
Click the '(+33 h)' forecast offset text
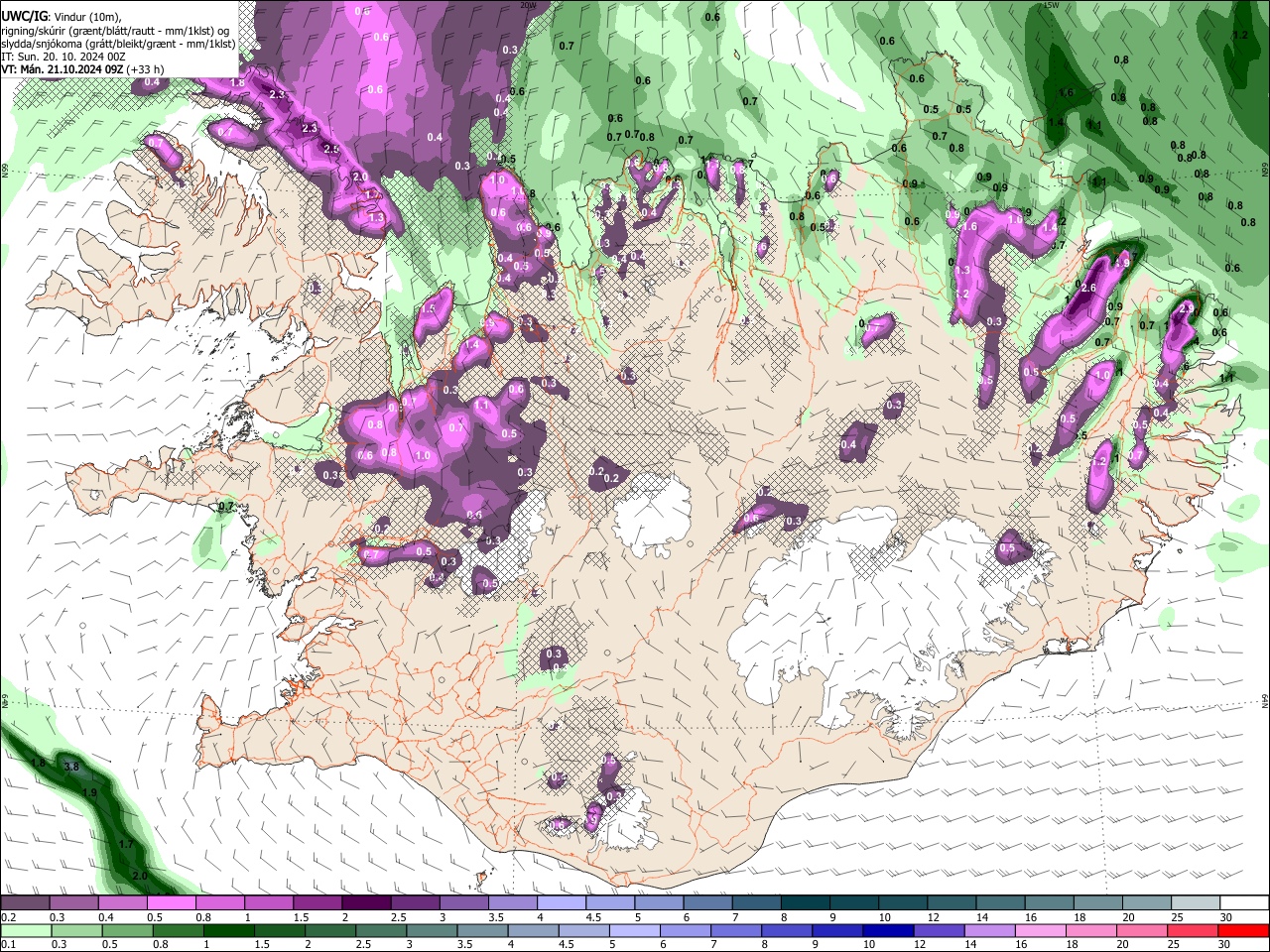pyautogui.click(x=145, y=69)
